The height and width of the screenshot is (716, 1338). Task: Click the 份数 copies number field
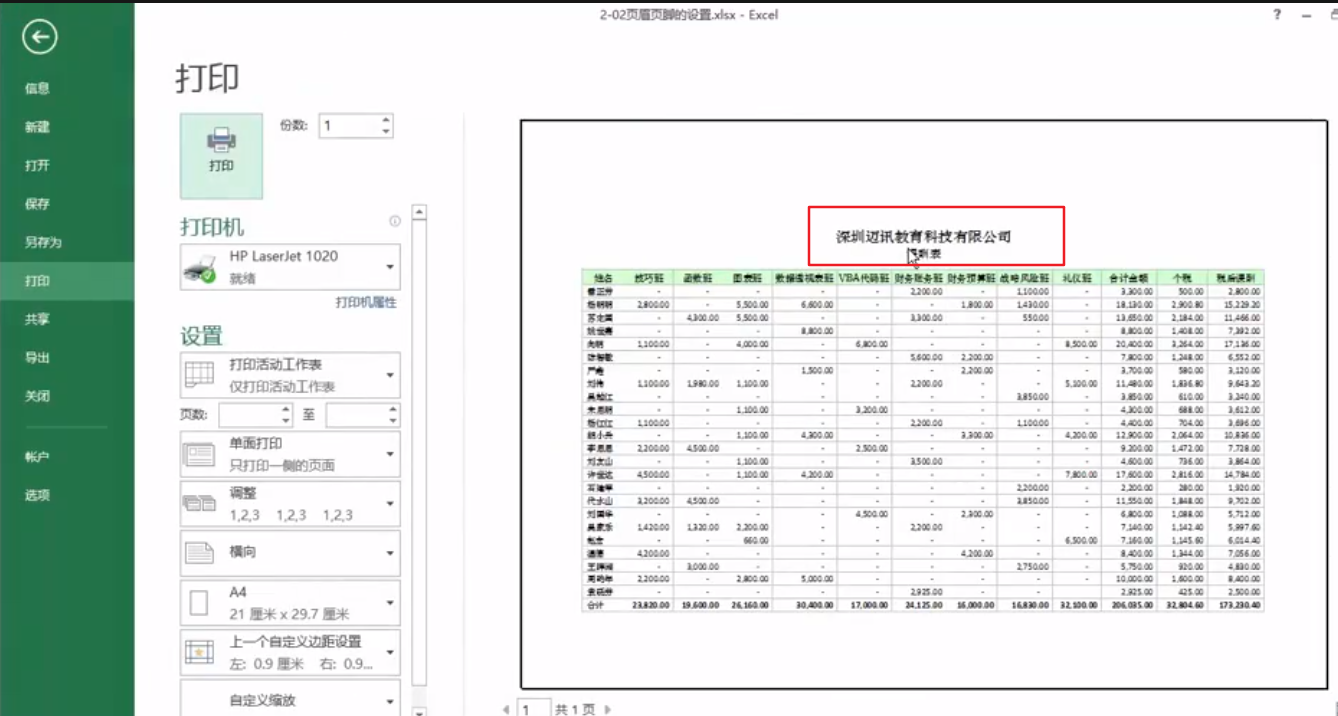349,126
